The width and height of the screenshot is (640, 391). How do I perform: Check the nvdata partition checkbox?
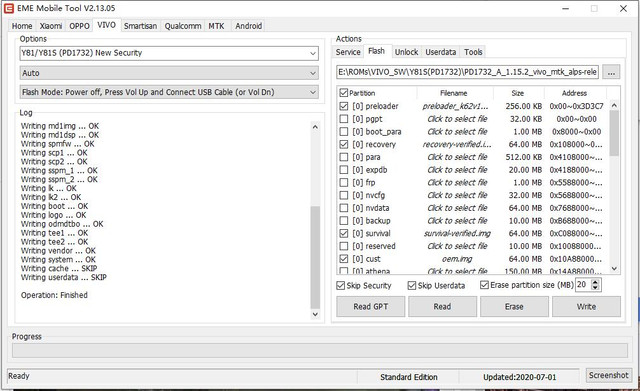point(344,208)
